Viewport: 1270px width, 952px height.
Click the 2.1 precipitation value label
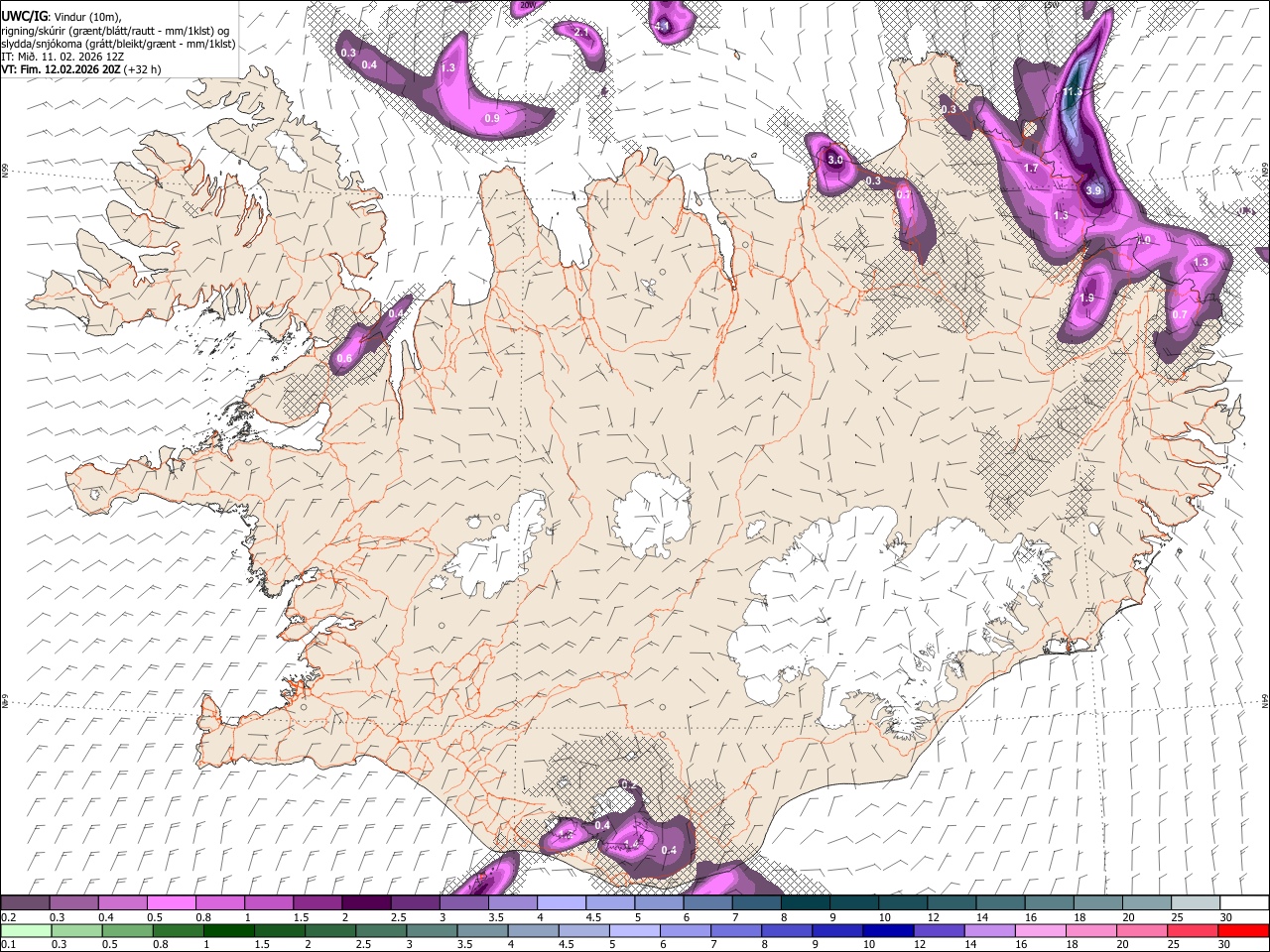click(x=581, y=33)
